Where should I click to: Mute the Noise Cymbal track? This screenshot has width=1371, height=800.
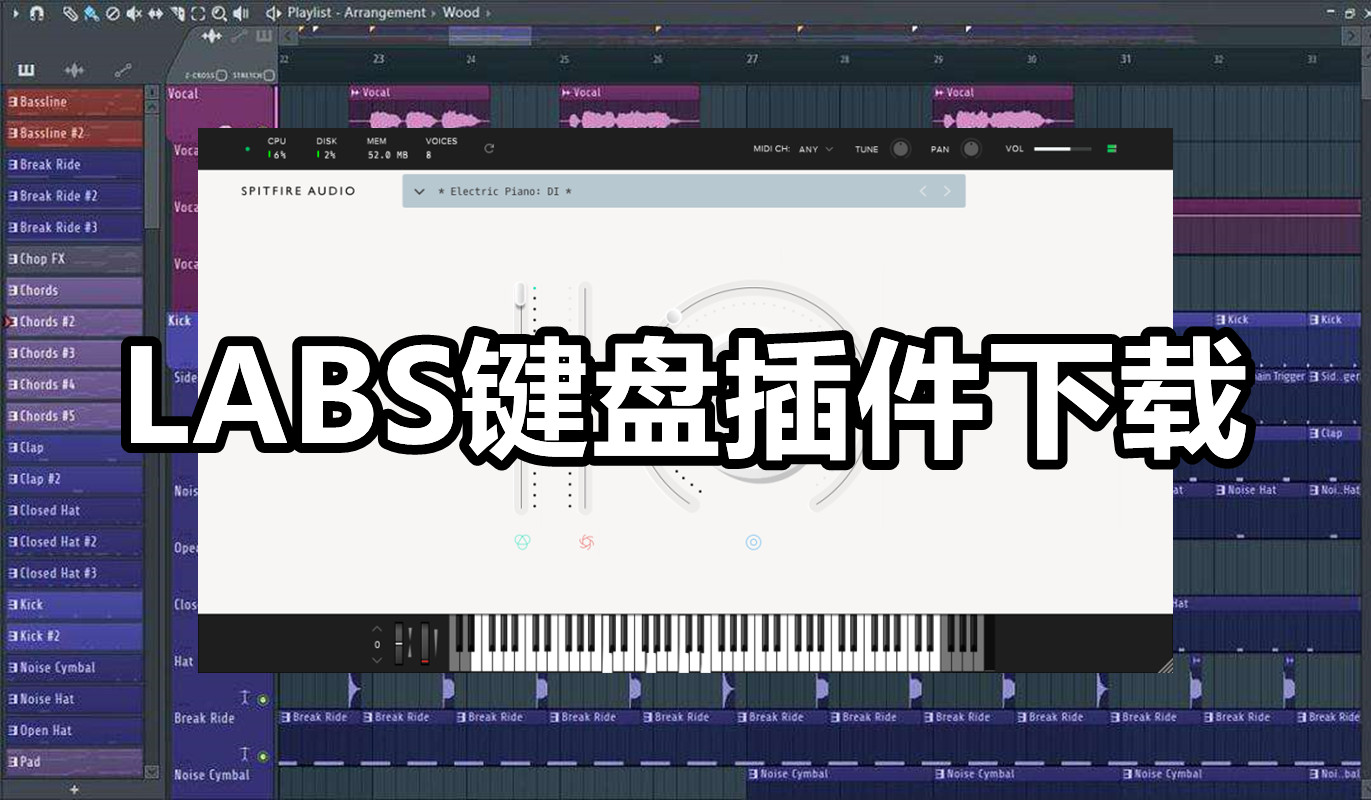[264, 757]
